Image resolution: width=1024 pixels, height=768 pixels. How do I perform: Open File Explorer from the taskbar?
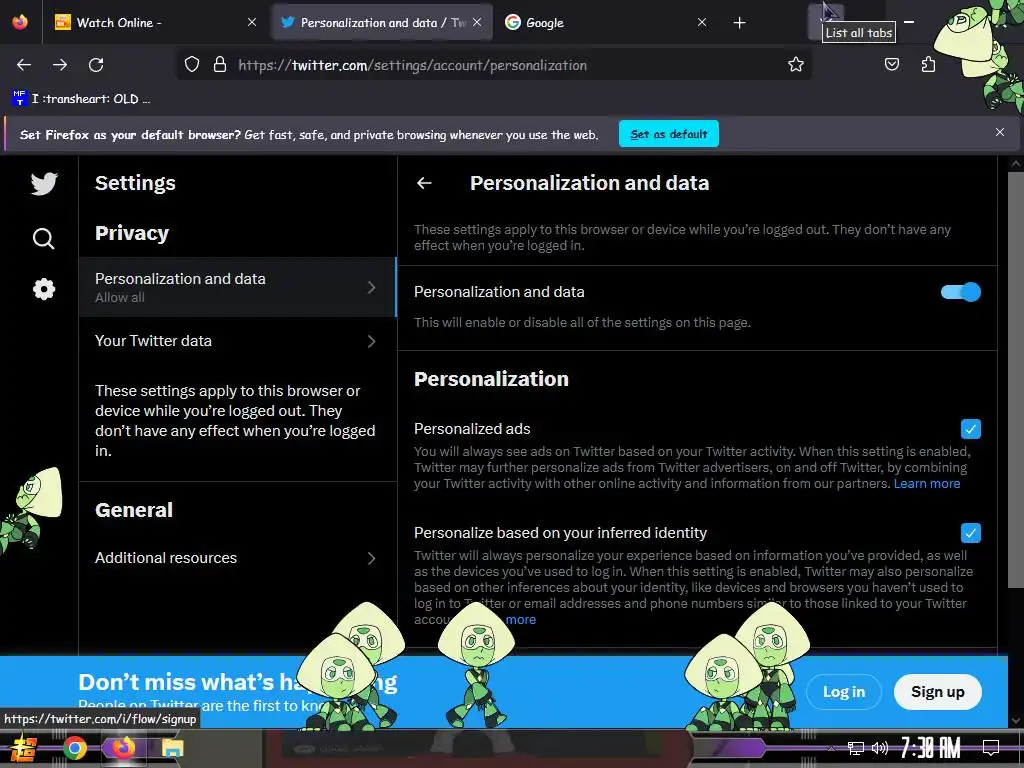point(172,748)
